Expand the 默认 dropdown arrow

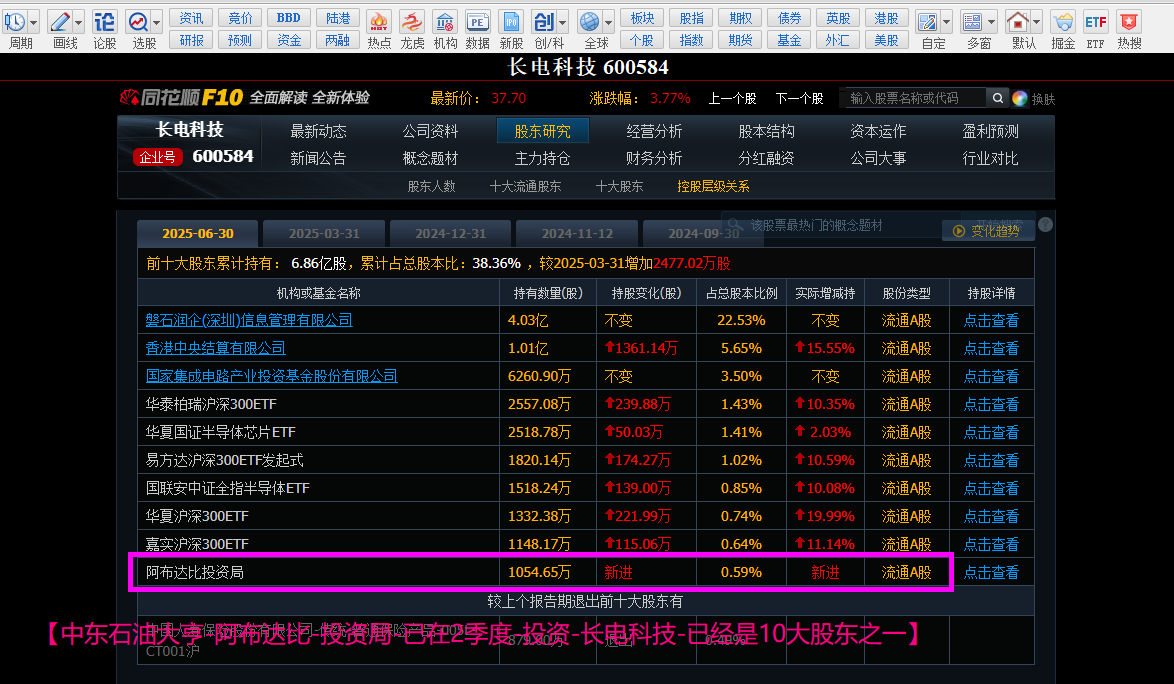[x=1037, y=22]
